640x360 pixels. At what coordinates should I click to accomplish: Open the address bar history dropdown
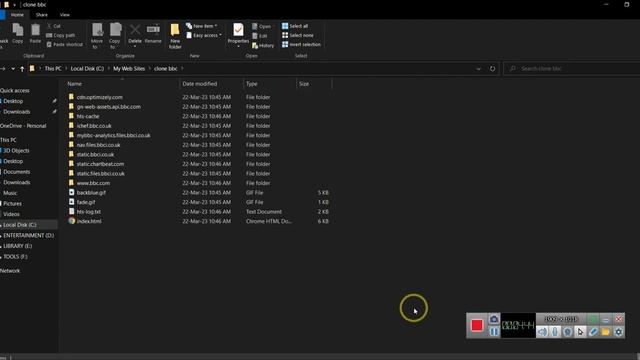click(x=478, y=69)
